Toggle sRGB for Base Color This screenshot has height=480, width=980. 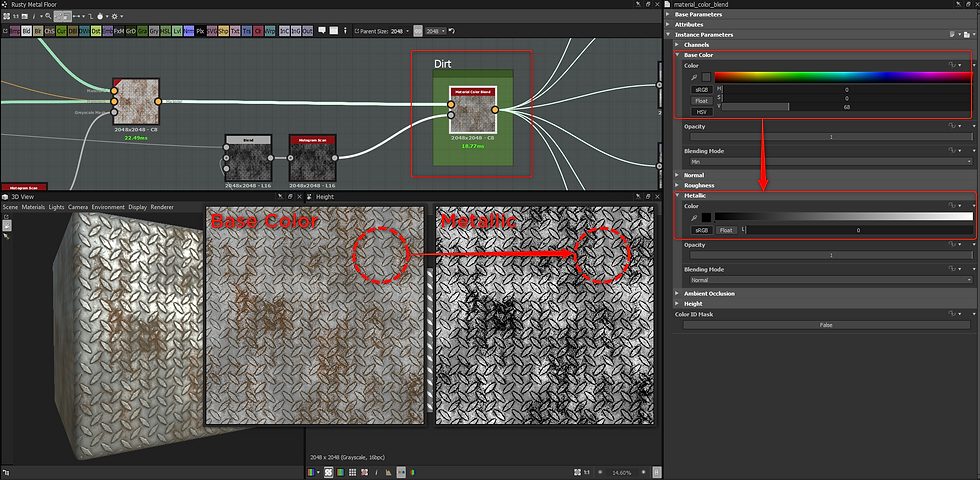[702, 89]
